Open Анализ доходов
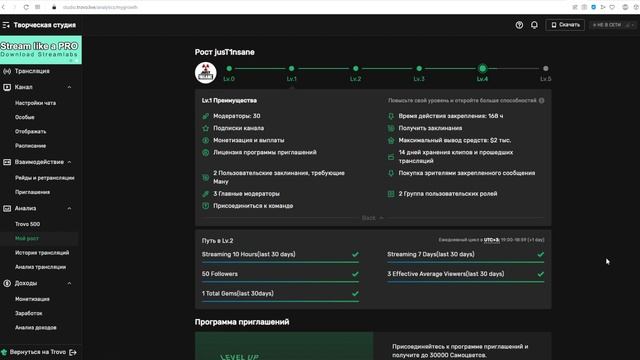 click(x=36, y=328)
